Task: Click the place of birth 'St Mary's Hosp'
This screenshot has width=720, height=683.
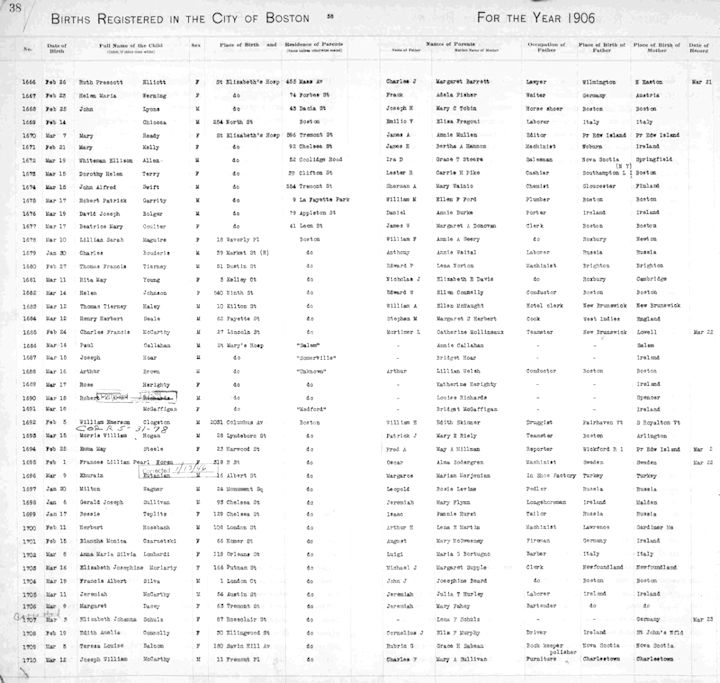Action: [240, 345]
